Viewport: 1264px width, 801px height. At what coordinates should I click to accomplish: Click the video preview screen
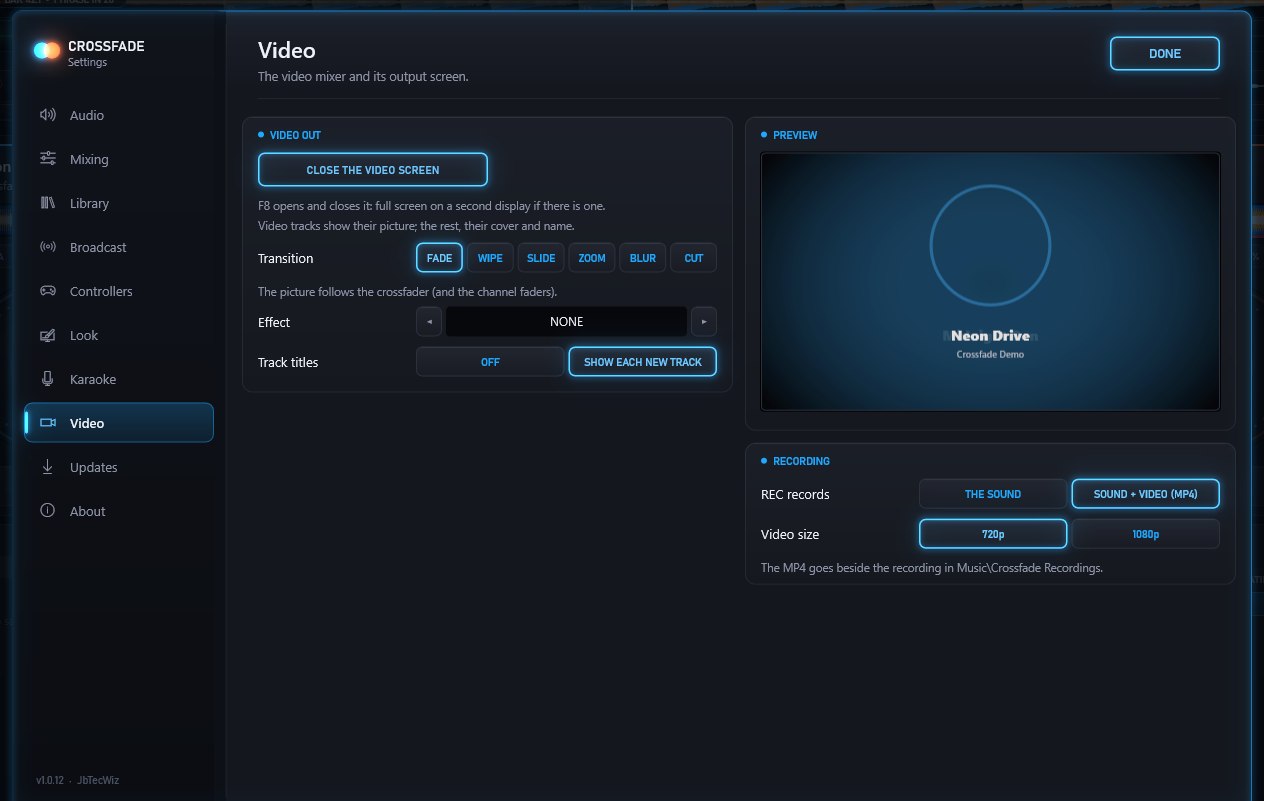coord(990,281)
